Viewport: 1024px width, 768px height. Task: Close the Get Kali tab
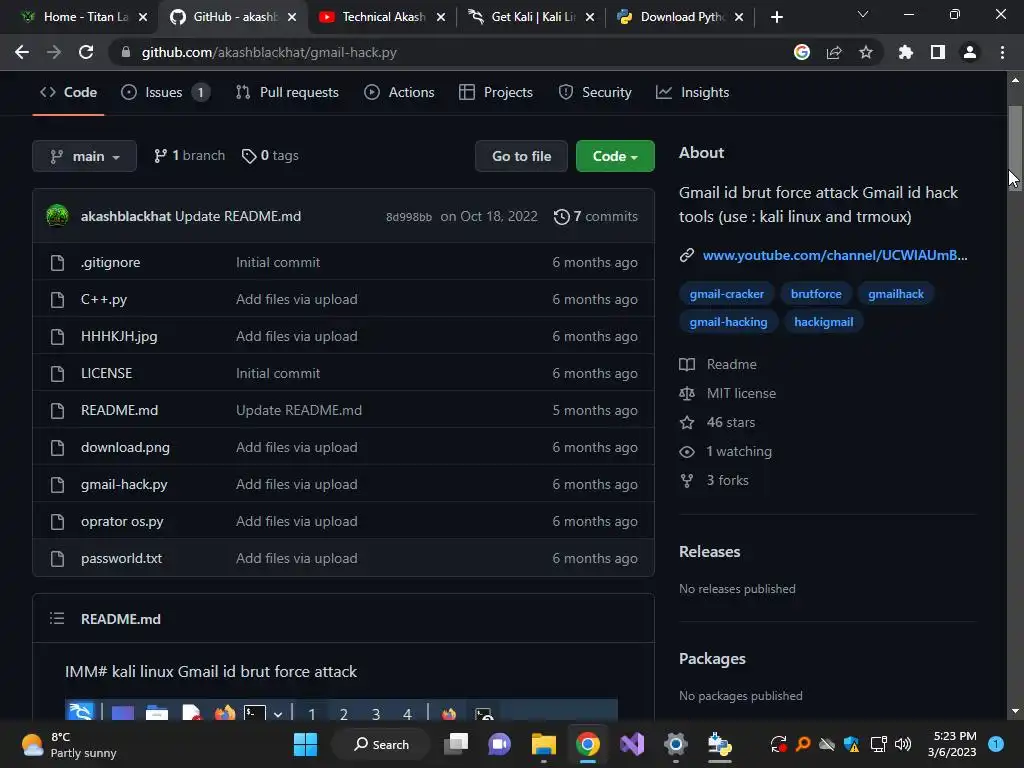coord(590,17)
